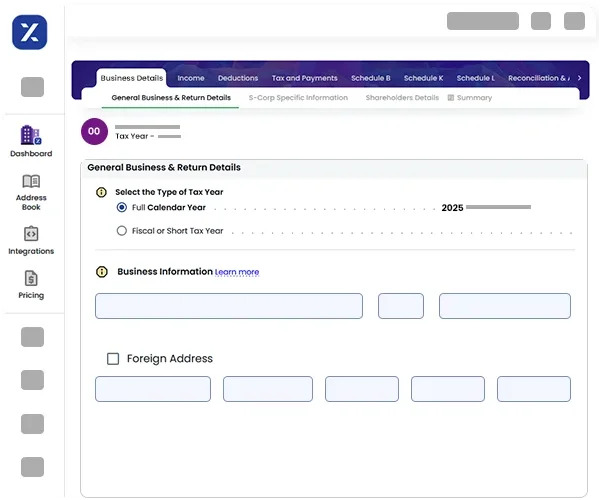This screenshot has height=500, width=600.
Task: Click the purple 00 avatar circle
Action: click(94, 131)
